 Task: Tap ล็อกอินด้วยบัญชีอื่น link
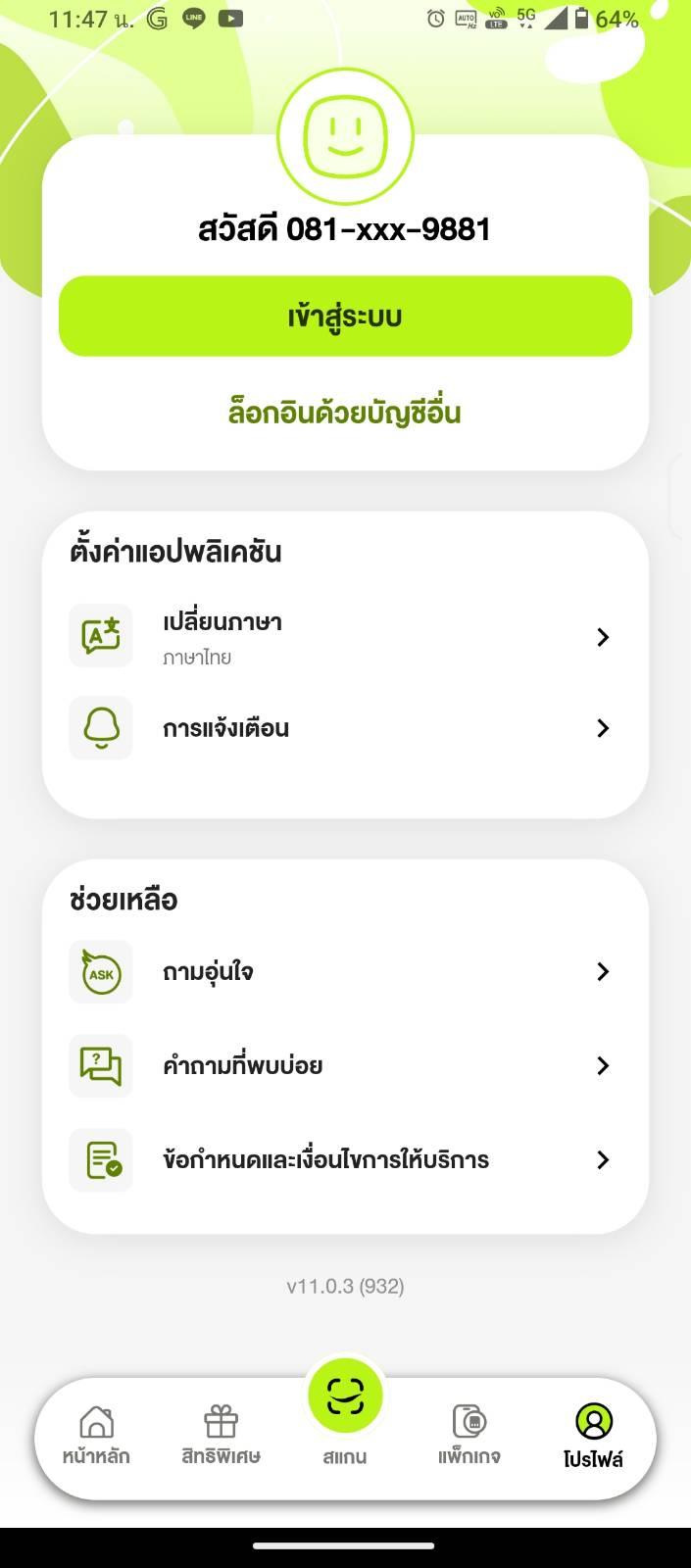(345, 413)
